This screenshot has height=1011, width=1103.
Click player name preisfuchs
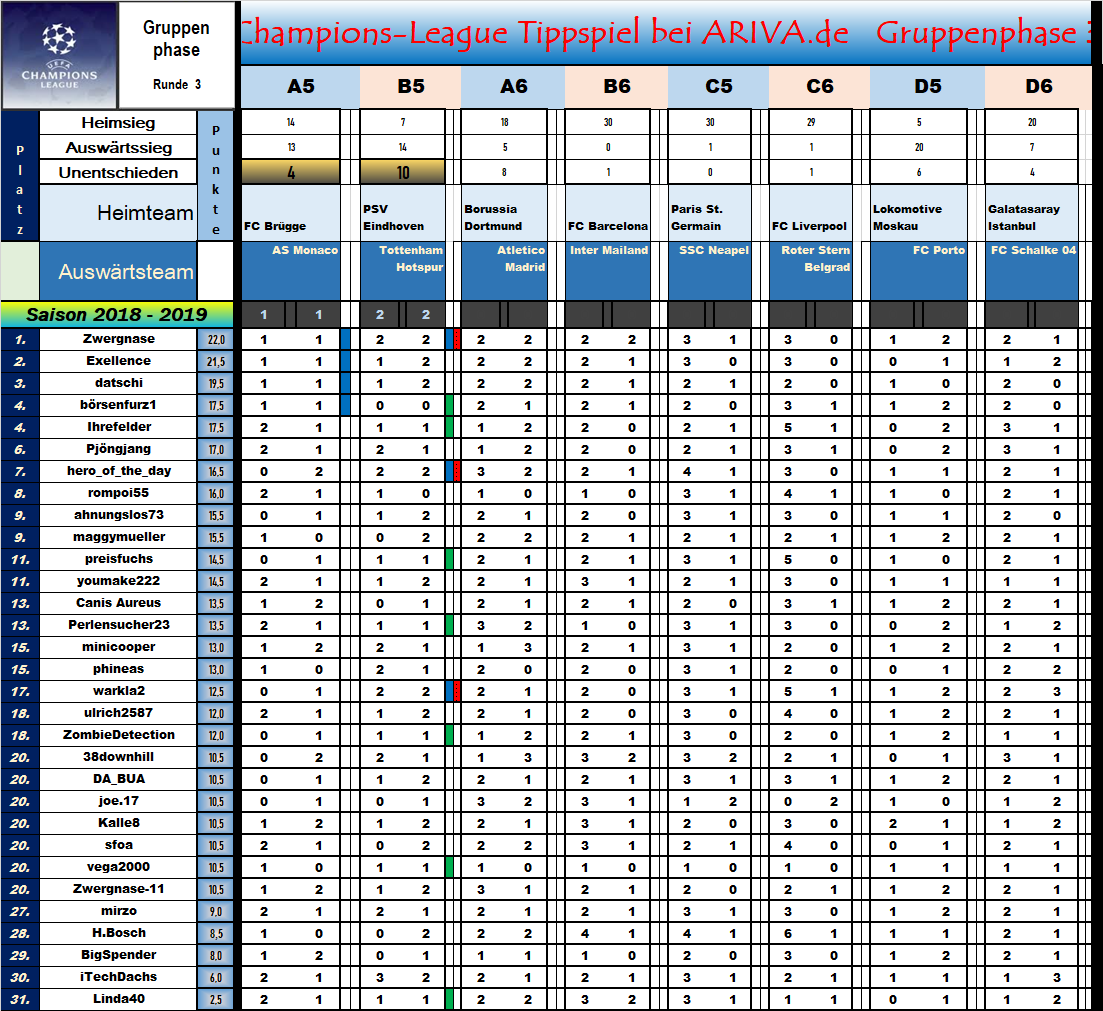click(118, 559)
